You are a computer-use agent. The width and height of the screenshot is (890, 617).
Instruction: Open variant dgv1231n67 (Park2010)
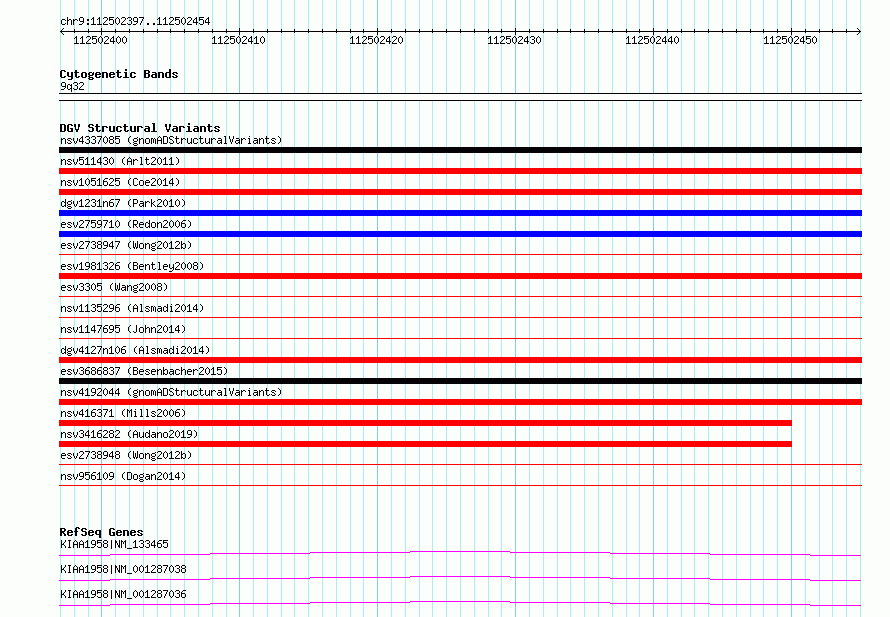coord(123,203)
